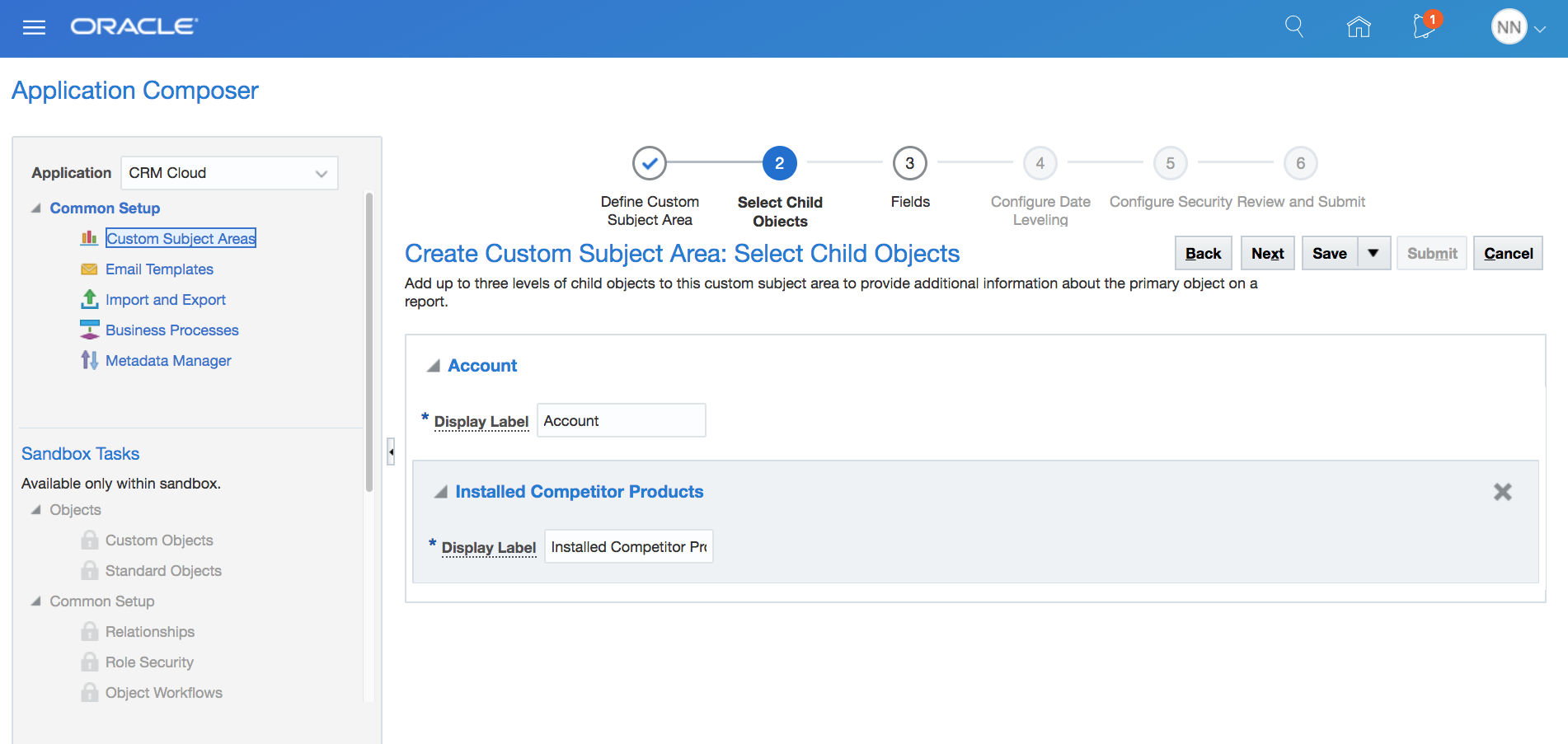Collapse the left panel splitter
This screenshot has height=744, width=1568.
point(391,452)
